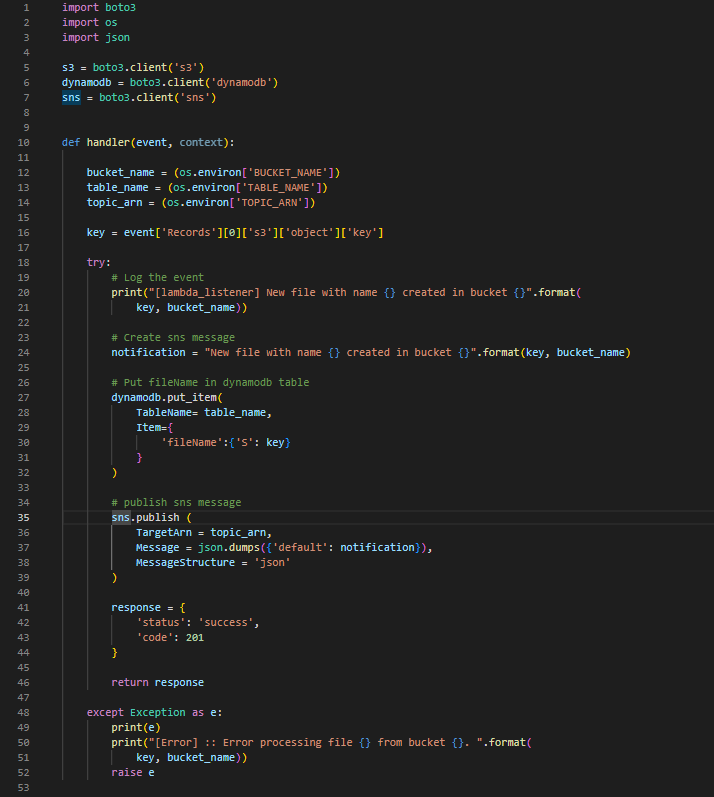This screenshot has height=797, width=714.
Task: Click the '[Error] :: Error processing file' print line
Action: tap(322, 742)
